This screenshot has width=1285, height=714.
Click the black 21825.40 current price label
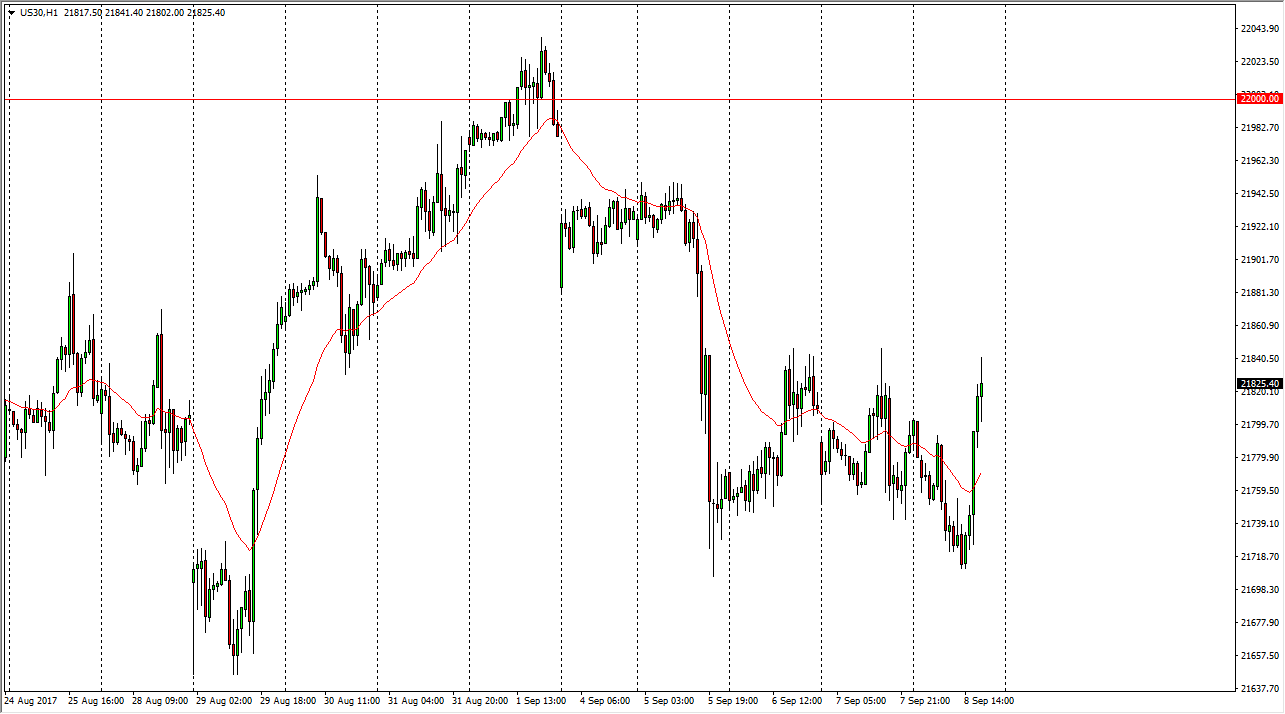click(1259, 384)
